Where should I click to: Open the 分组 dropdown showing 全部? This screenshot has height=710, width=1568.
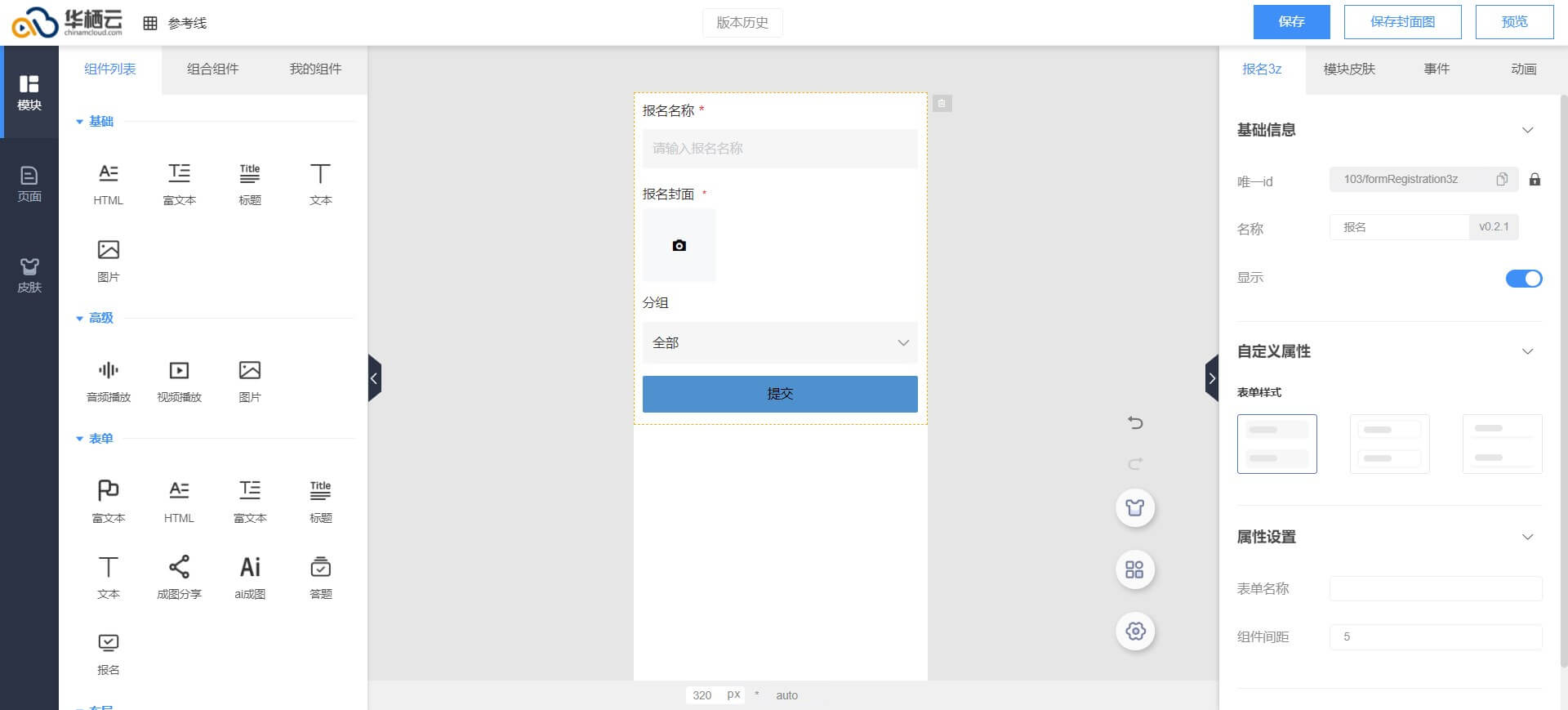point(779,343)
